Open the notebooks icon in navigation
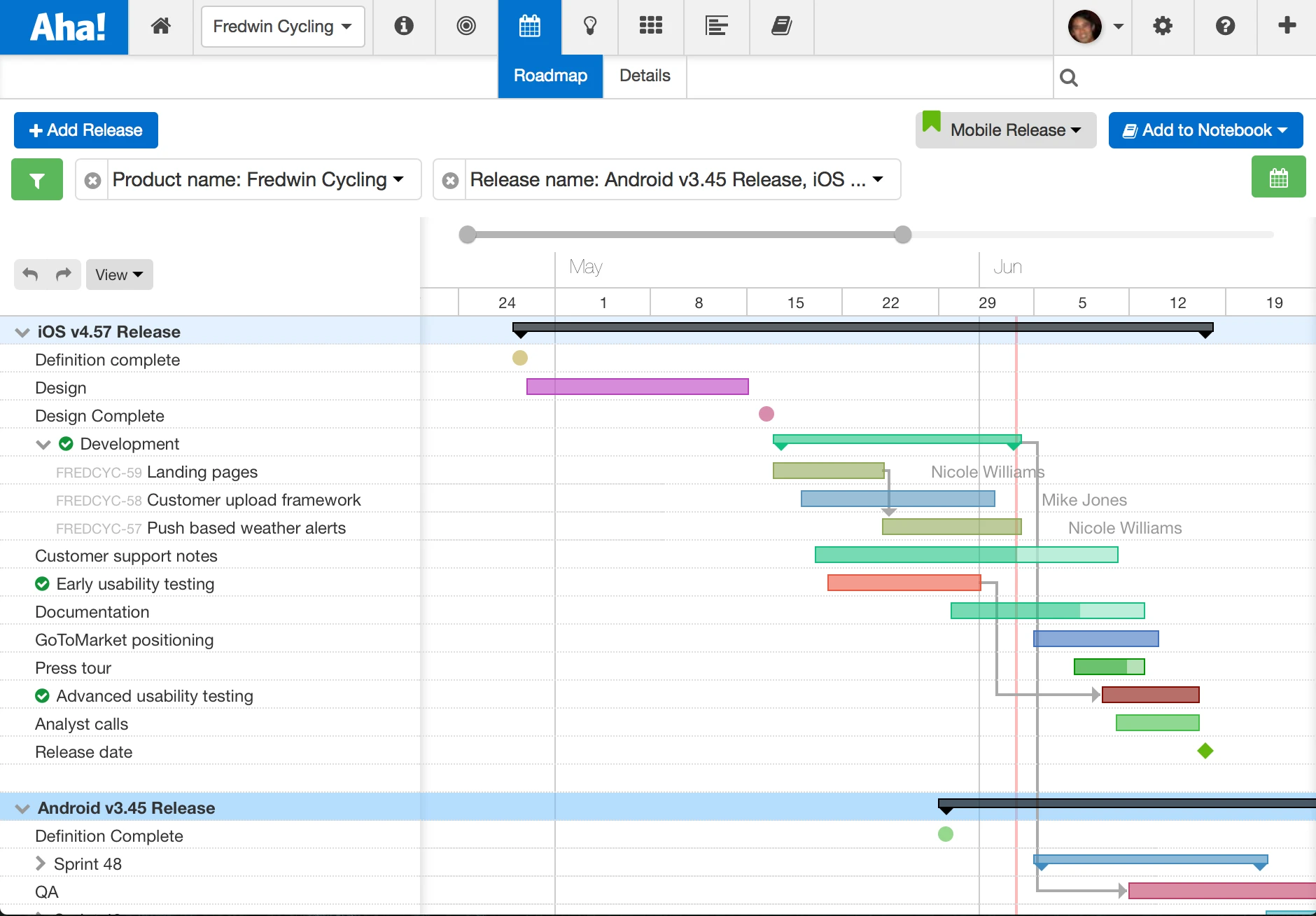1316x916 pixels. click(x=782, y=26)
